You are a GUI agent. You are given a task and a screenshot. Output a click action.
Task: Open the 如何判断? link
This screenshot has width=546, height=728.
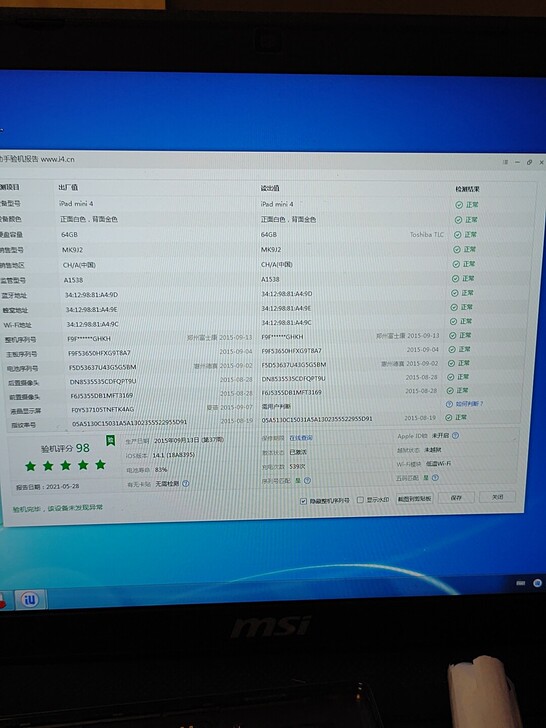point(469,404)
